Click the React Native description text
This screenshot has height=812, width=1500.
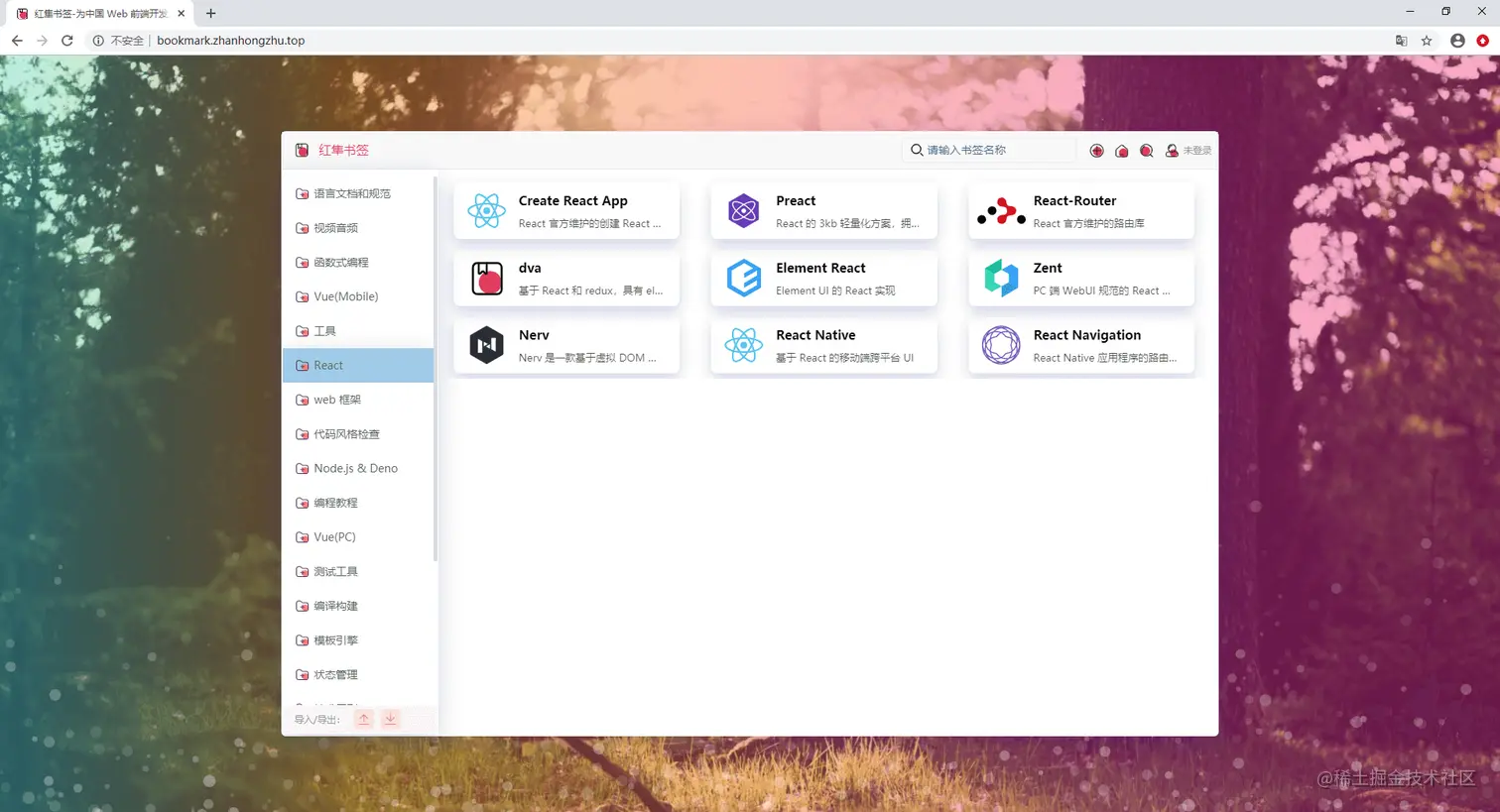(844, 358)
